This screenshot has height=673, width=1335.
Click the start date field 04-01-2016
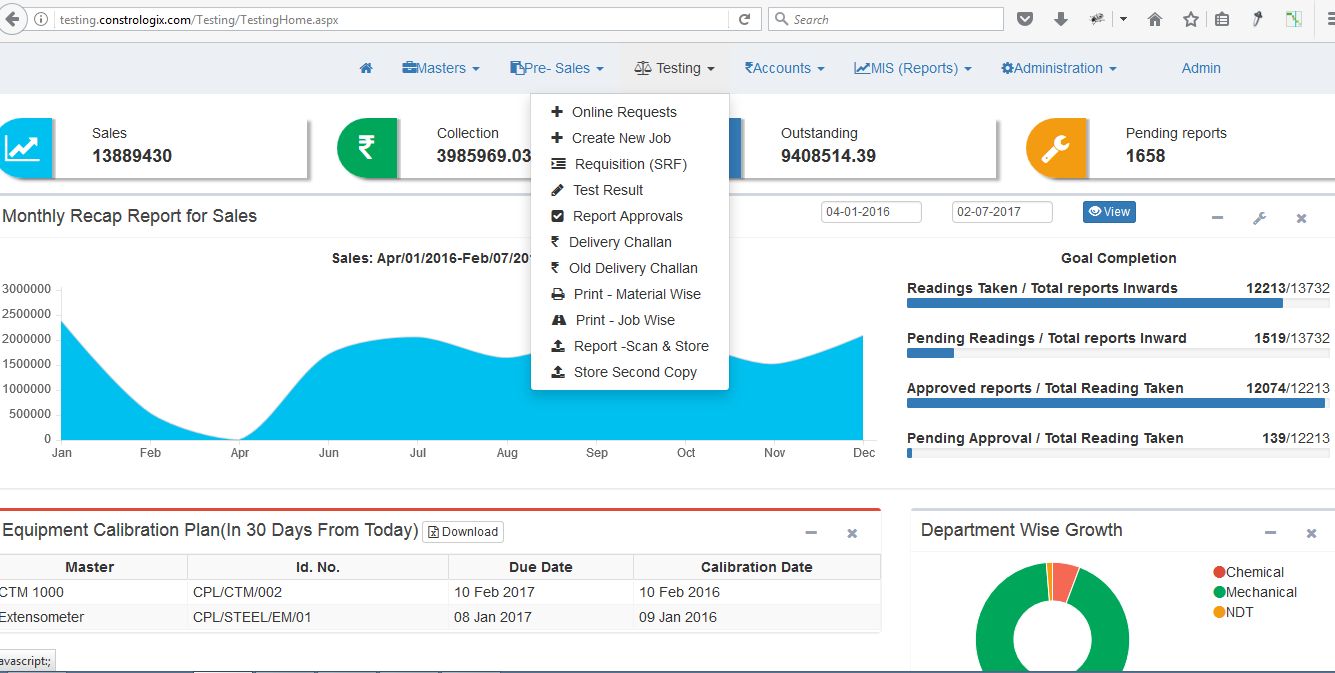(871, 212)
